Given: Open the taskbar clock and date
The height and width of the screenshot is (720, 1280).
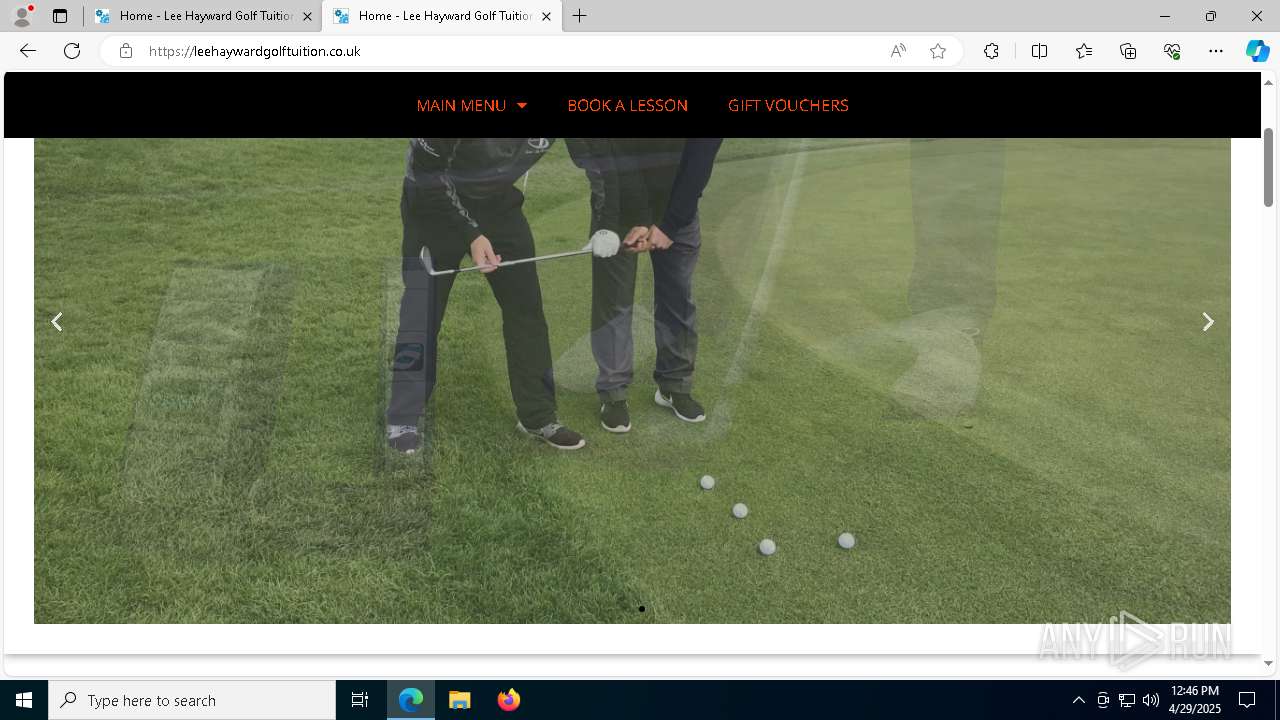Looking at the screenshot, I should [1194, 700].
